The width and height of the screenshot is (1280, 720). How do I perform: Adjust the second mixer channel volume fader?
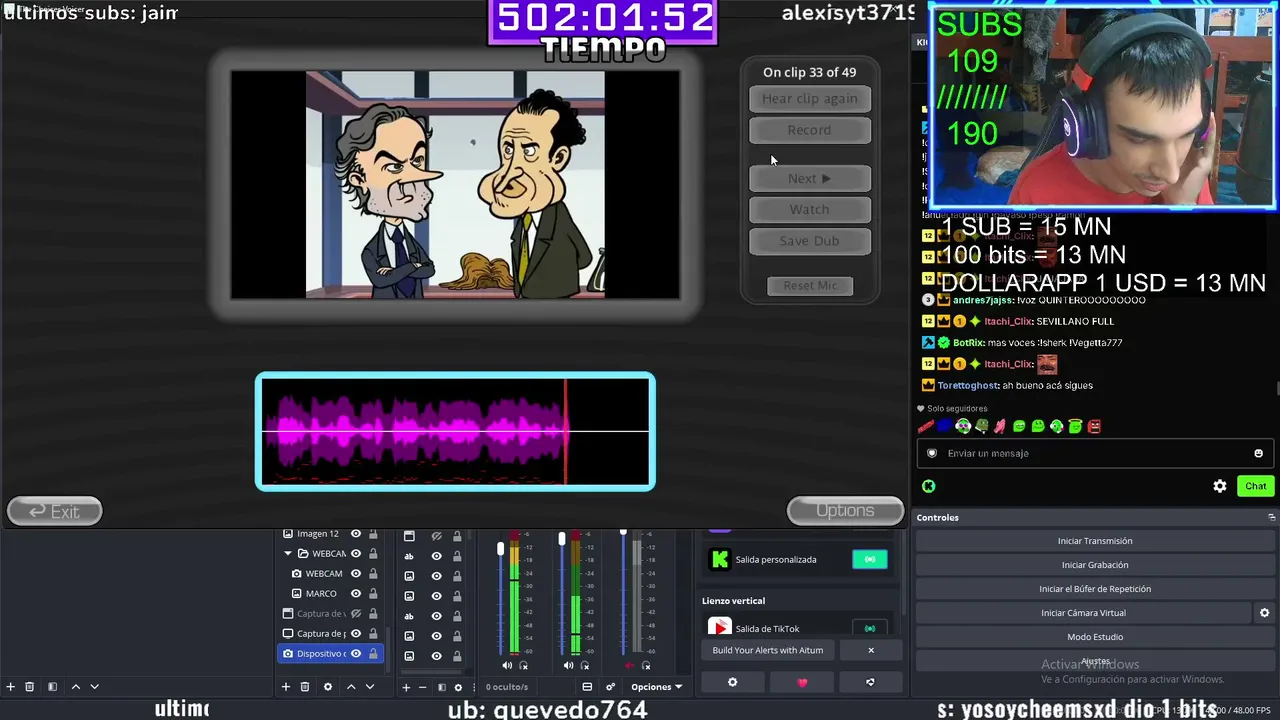562,539
